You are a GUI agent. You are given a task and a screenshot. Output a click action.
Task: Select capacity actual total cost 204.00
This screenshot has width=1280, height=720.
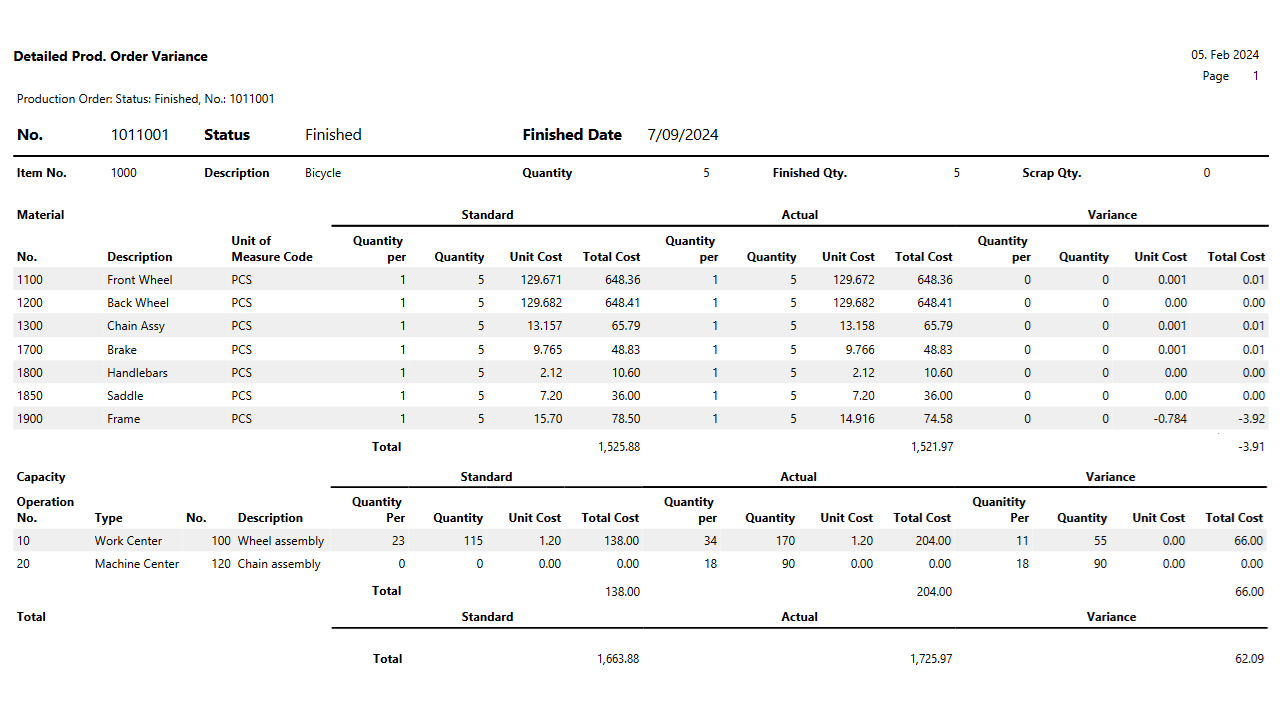click(x=934, y=541)
